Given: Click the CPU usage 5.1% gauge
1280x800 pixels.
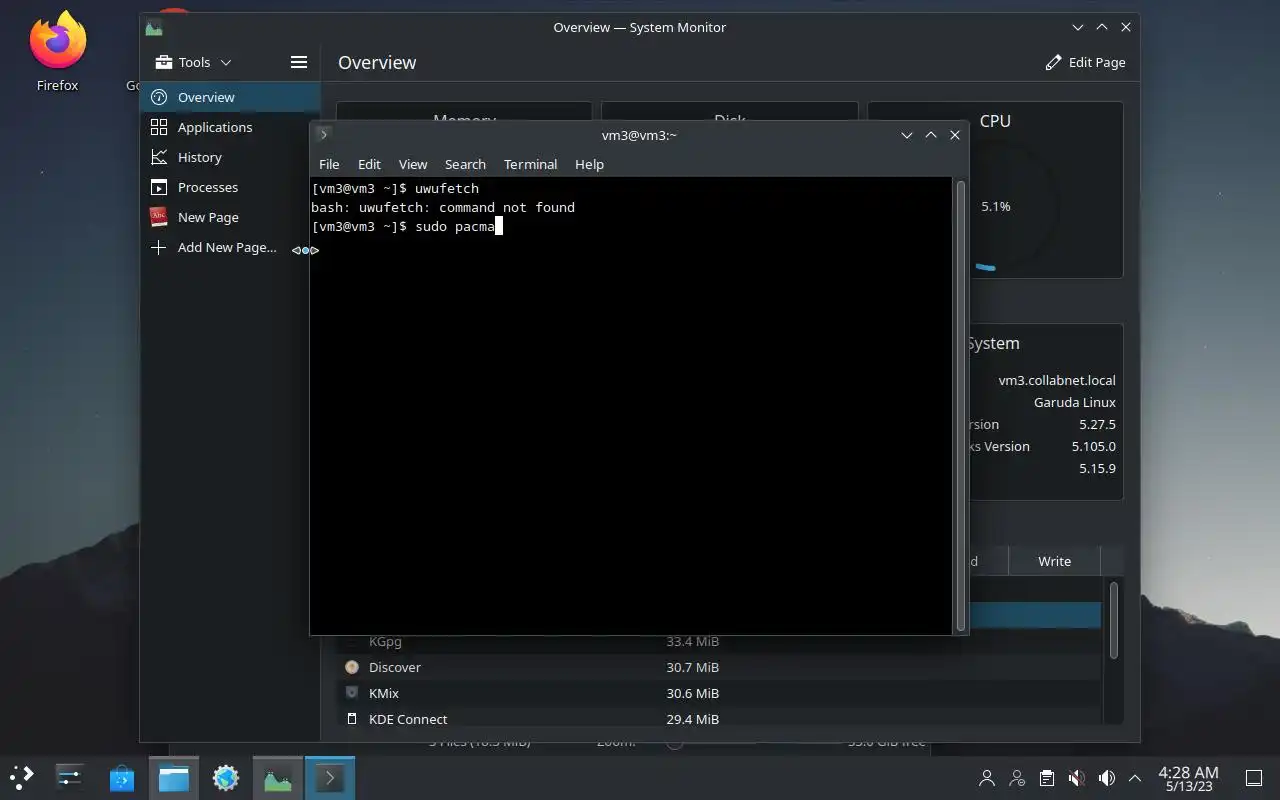Looking at the screenshot, I should (995, 207).
